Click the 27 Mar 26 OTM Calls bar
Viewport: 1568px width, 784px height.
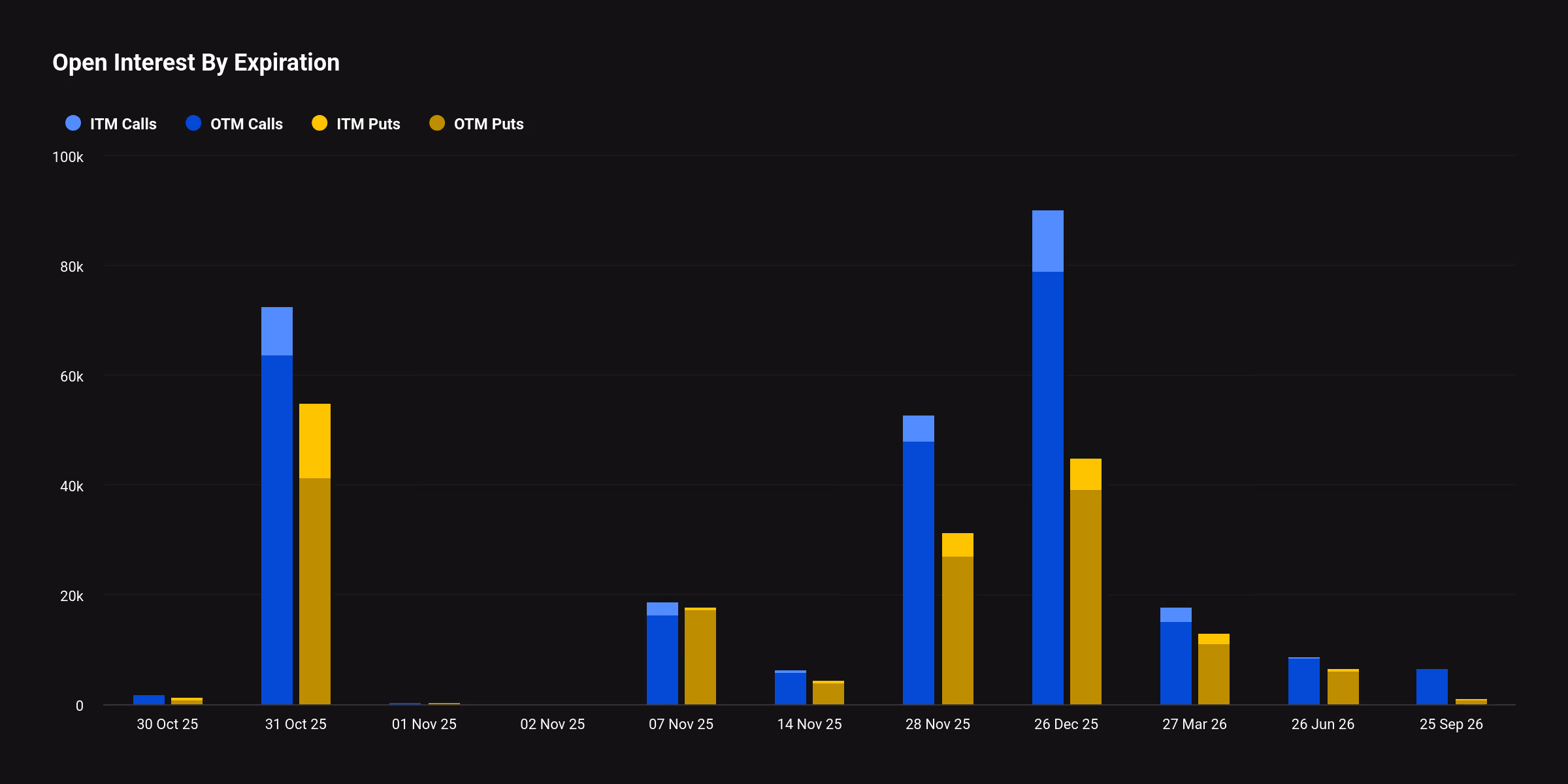(1175, 662)
